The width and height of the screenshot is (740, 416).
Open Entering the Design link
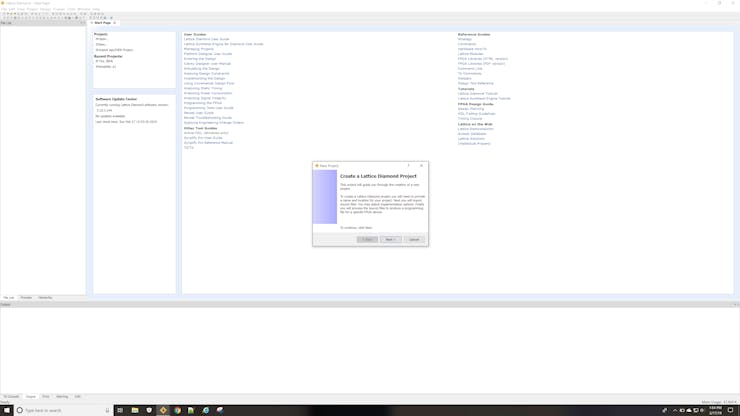point(200,59)
